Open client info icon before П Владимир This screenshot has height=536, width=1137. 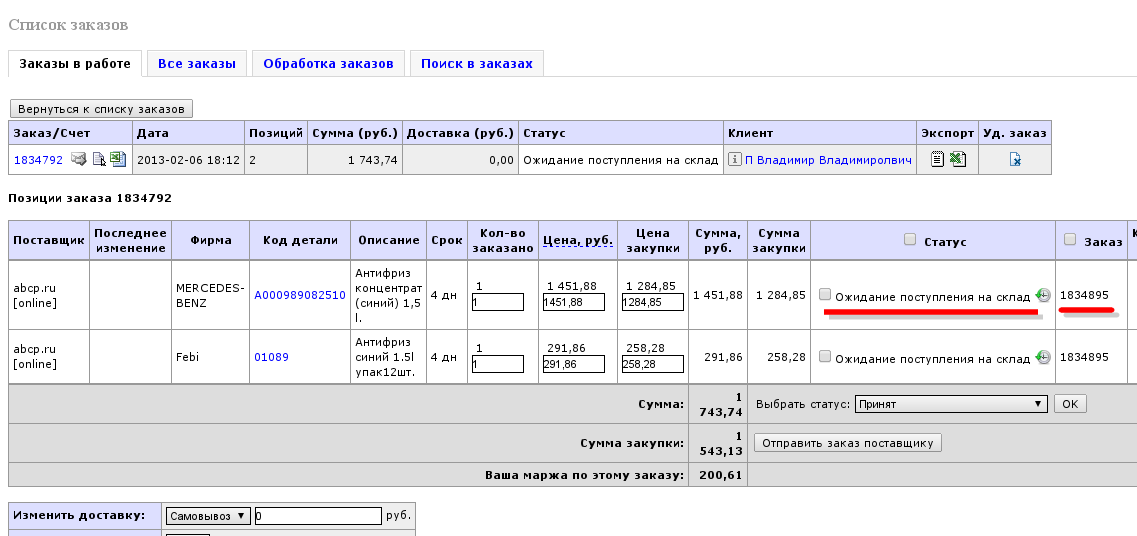(x=734, y=159)
